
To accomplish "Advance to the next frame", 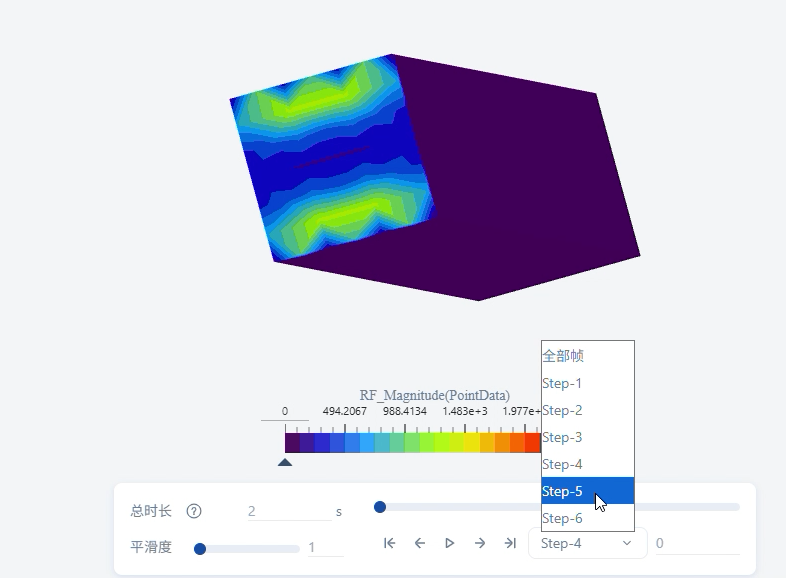I will coord(480,543).
